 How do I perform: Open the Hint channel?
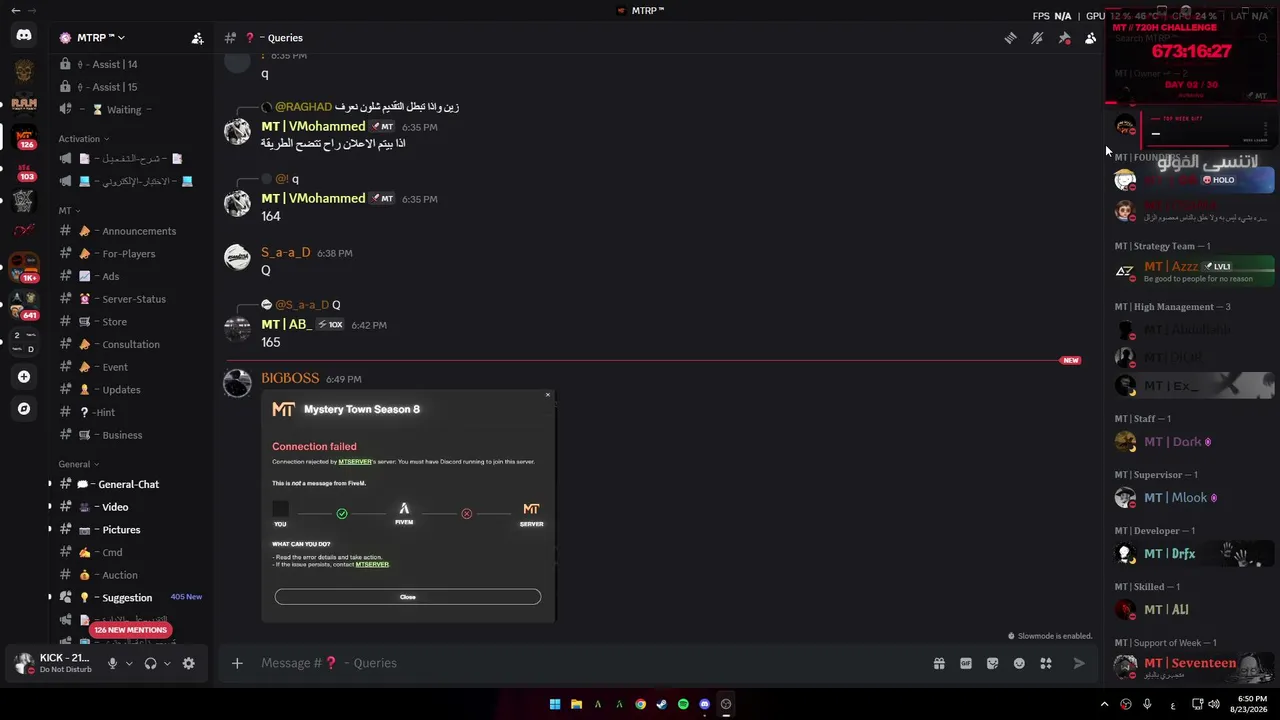[x=130, y=412]
